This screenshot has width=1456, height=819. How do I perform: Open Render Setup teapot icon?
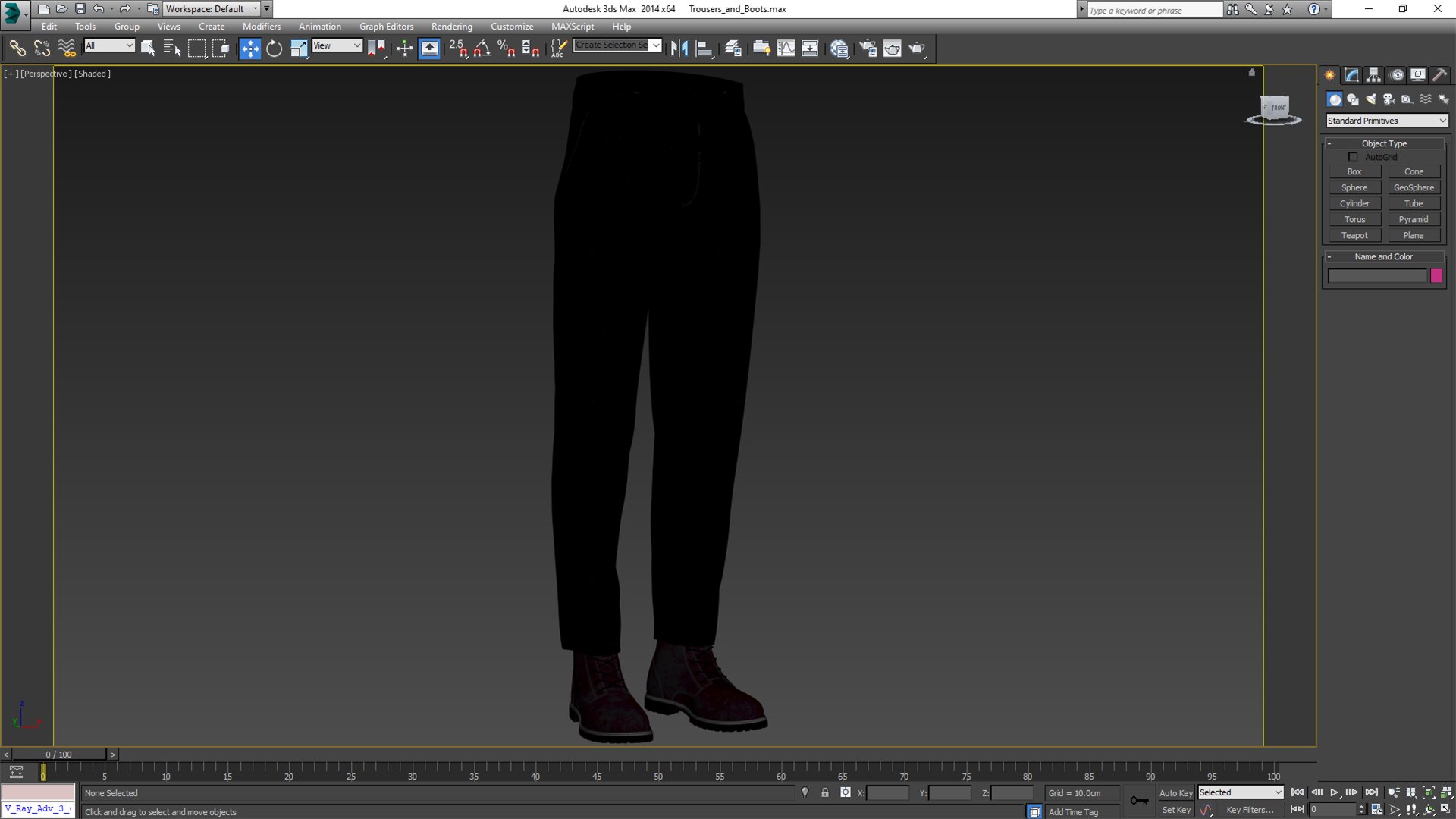click(868, 49)
